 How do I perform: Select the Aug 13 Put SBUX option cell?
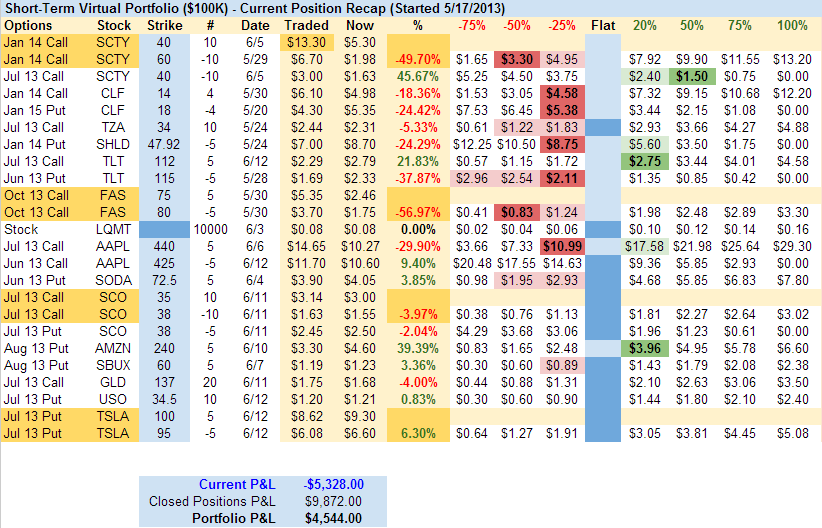click(35, 365)
